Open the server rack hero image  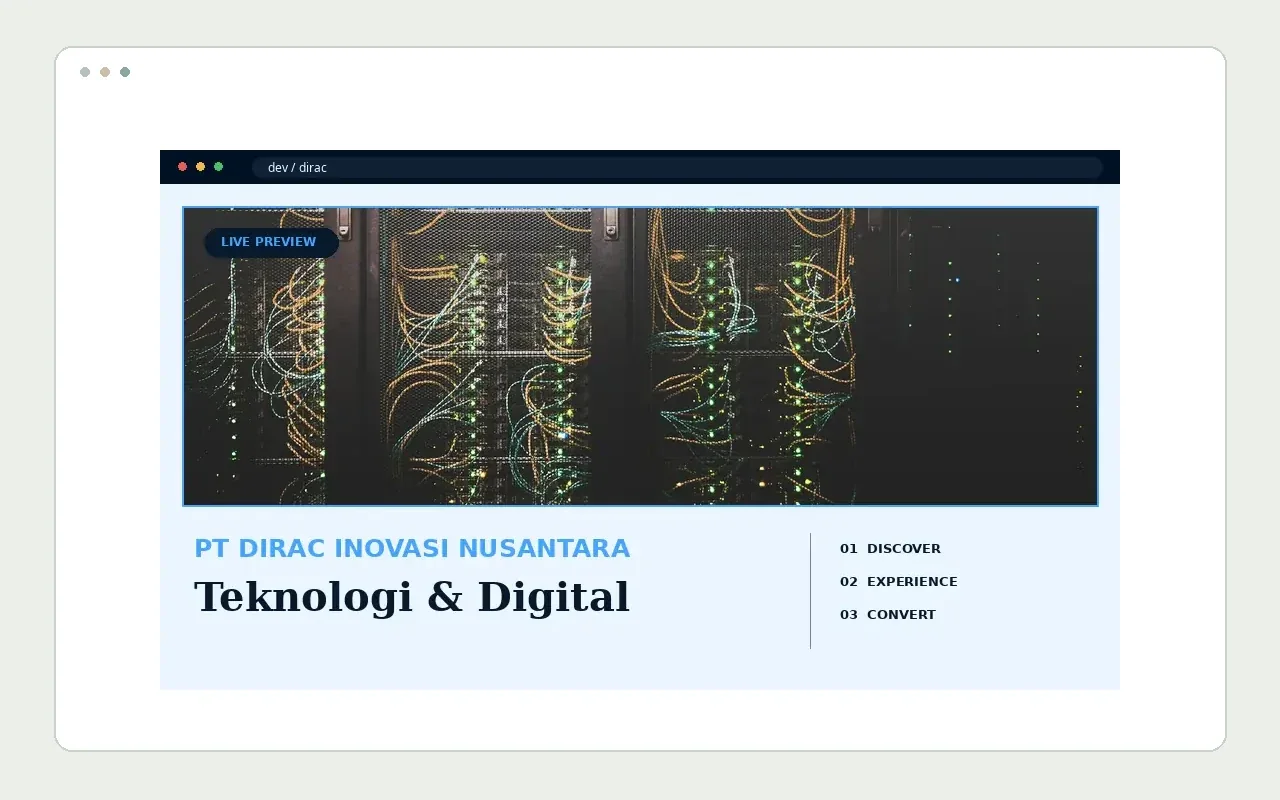tap(640, 356)
